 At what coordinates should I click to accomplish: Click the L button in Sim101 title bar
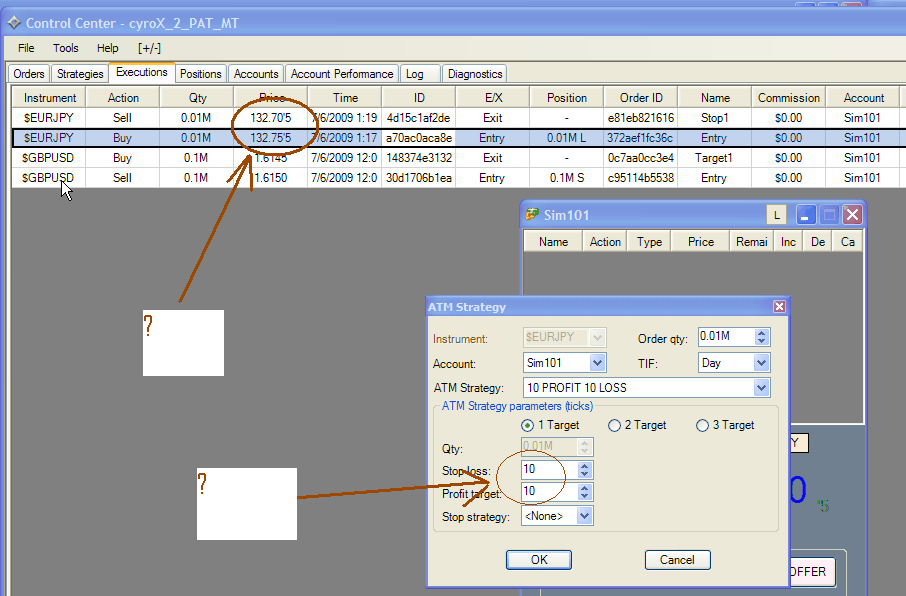pos(777,215)
